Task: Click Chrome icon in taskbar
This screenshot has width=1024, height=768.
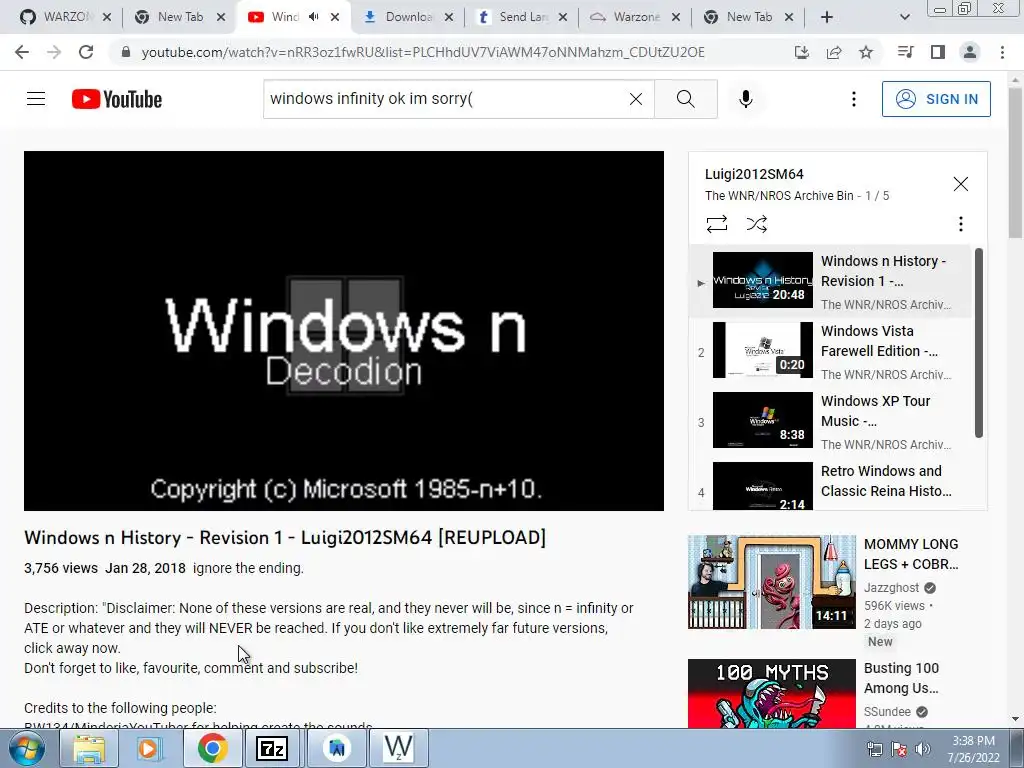Action: [212, 748]
